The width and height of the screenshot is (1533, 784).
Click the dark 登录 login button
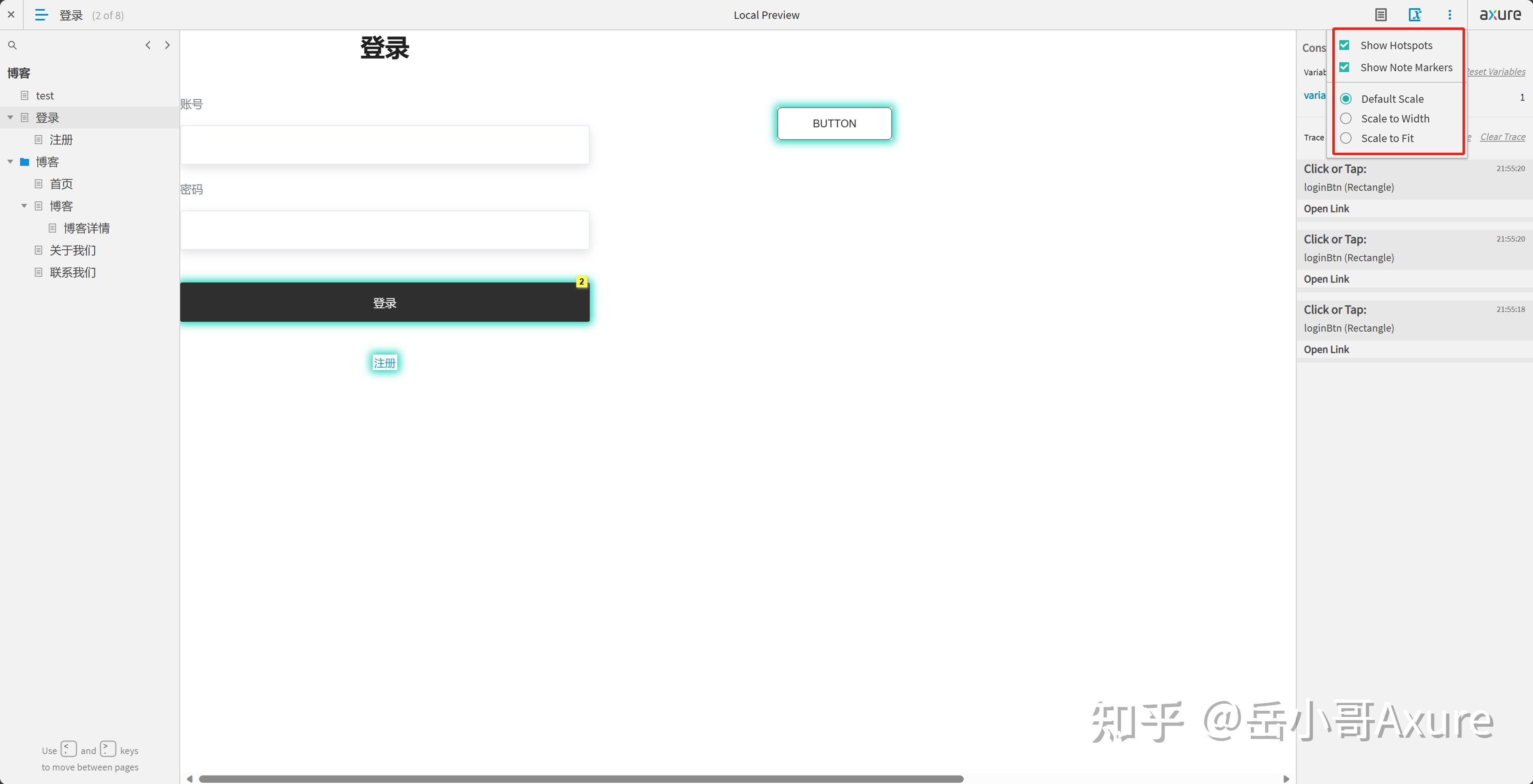pyautogui.click(x=385, y=303)
